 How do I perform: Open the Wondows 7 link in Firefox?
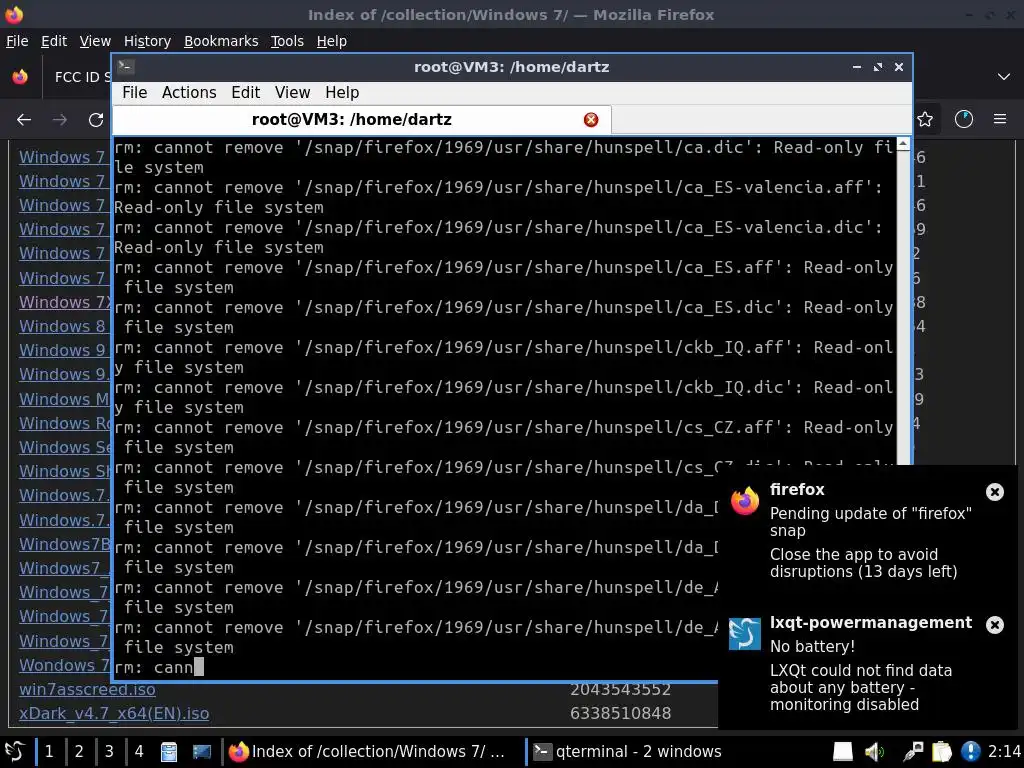65,665
